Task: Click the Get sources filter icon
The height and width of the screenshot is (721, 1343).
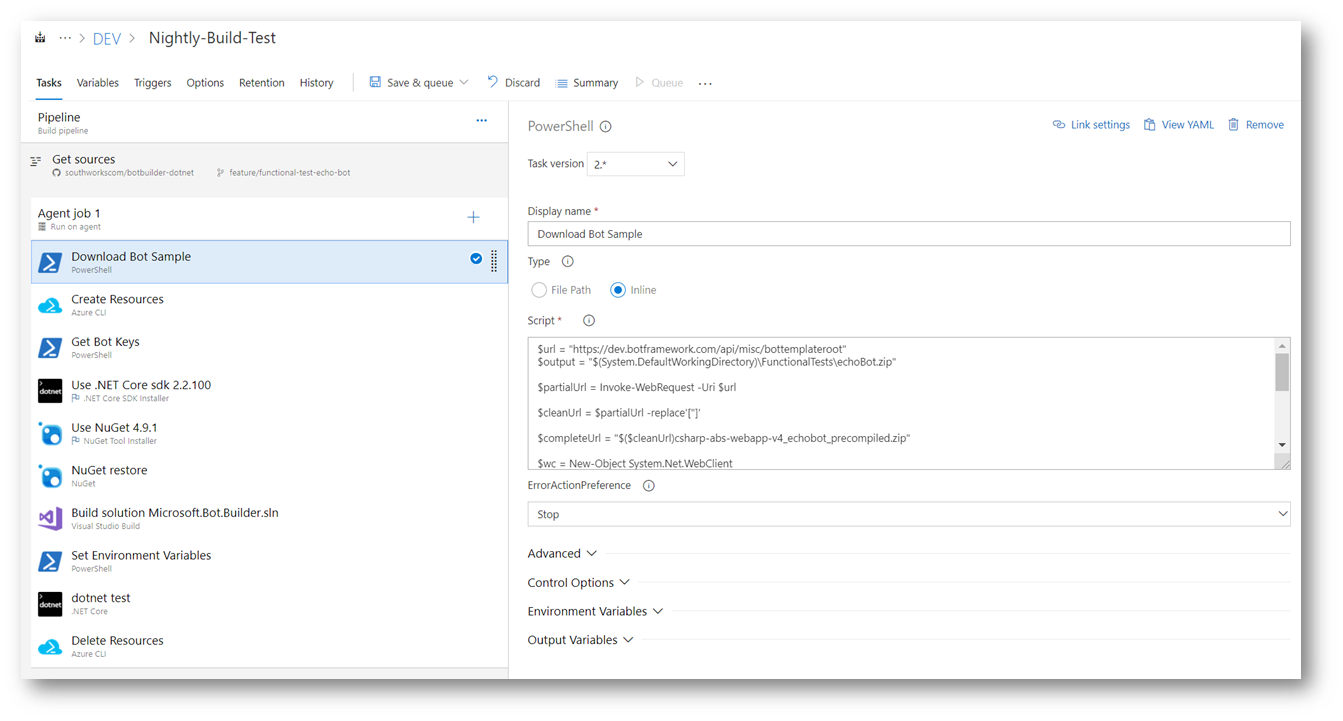Action: point(36,161)
